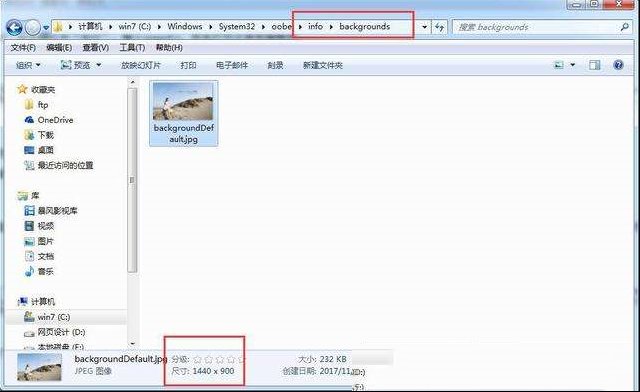Click the 新建文件夹 new folder button
This screenshot has height=392, width=640.
click(x=322, y=65)
